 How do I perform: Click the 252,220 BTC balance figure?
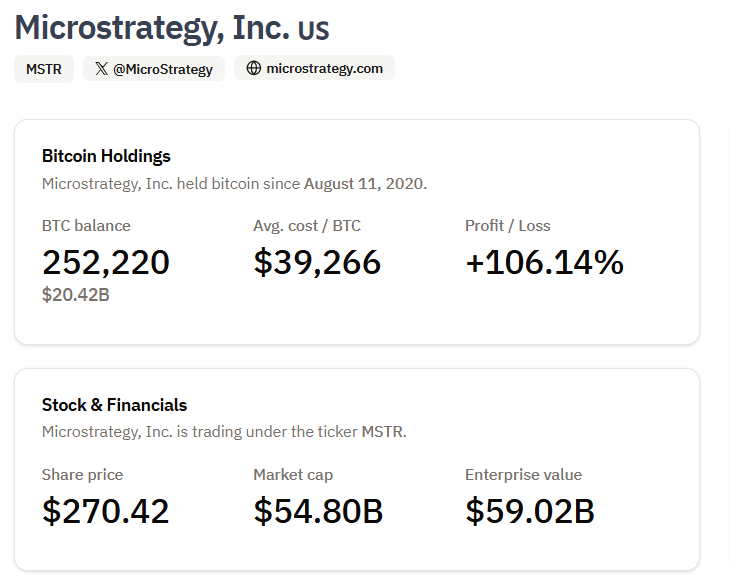pos(106,262)
